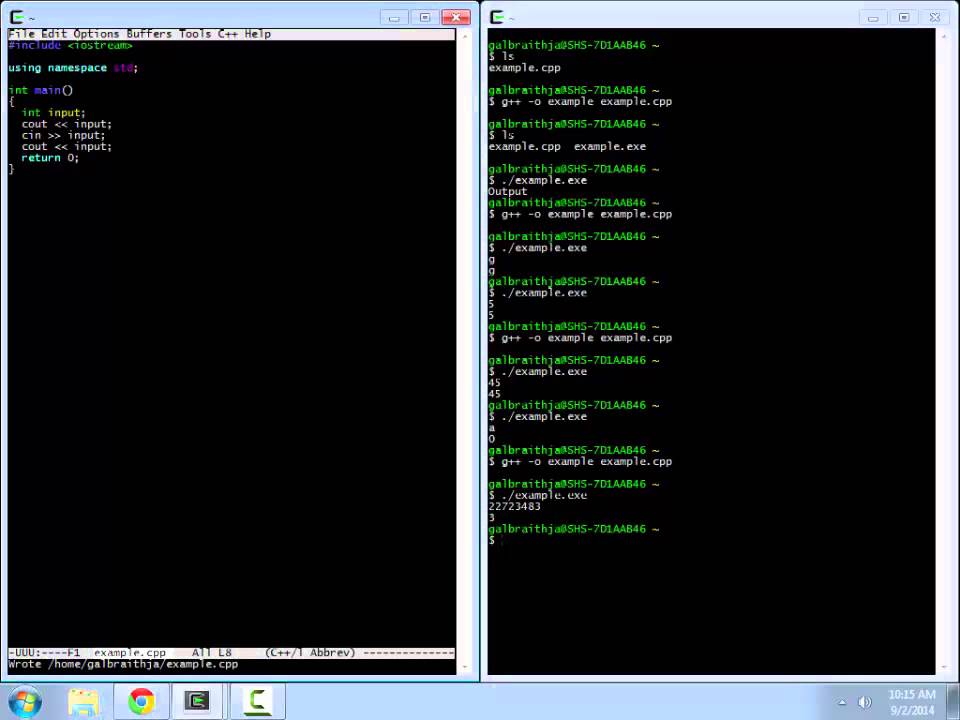Open the Help menu in Emacs
960x720 pixels.
257,34
